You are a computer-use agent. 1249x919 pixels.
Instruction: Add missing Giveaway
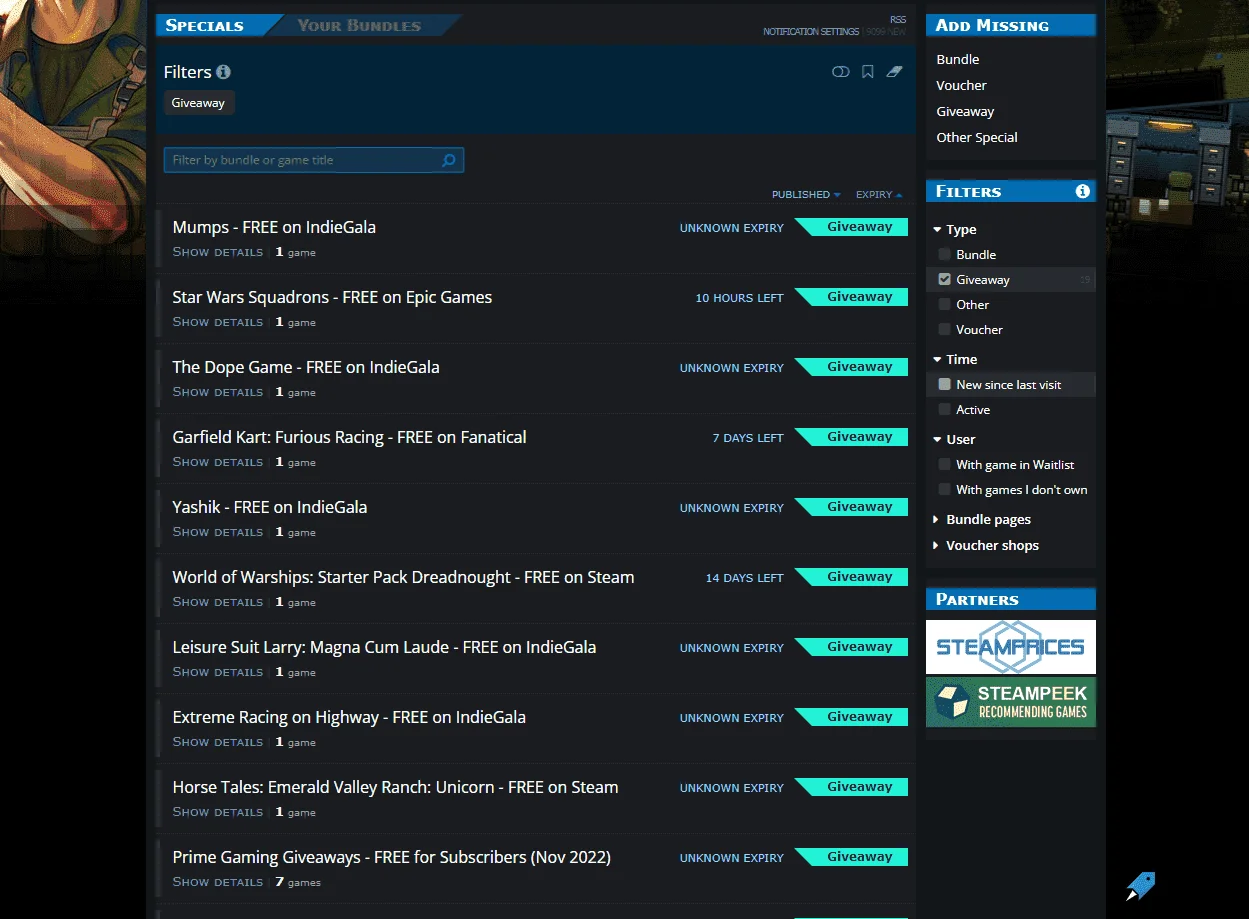tap(965, 112)
